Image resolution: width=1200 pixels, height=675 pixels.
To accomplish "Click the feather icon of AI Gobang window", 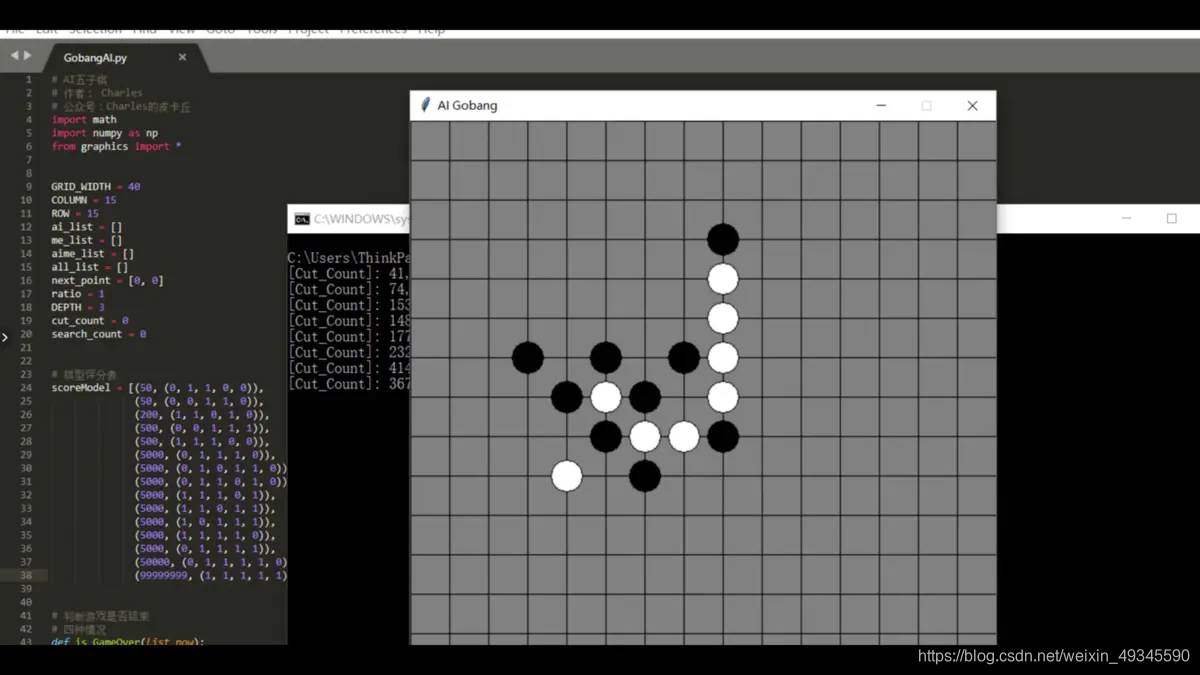I will coord(425,105).
